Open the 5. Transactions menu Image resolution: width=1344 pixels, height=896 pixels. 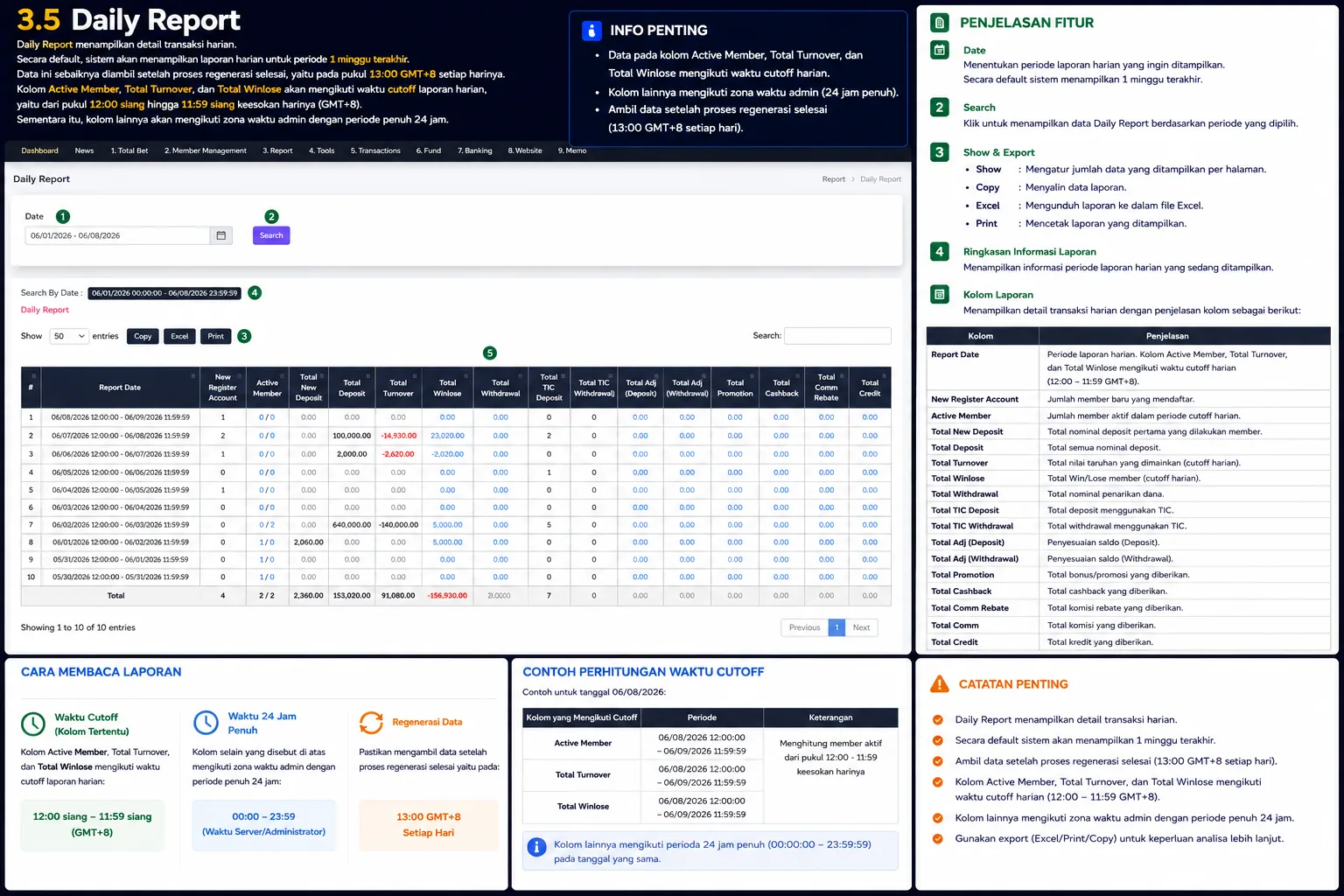click(x=375, y=150)
